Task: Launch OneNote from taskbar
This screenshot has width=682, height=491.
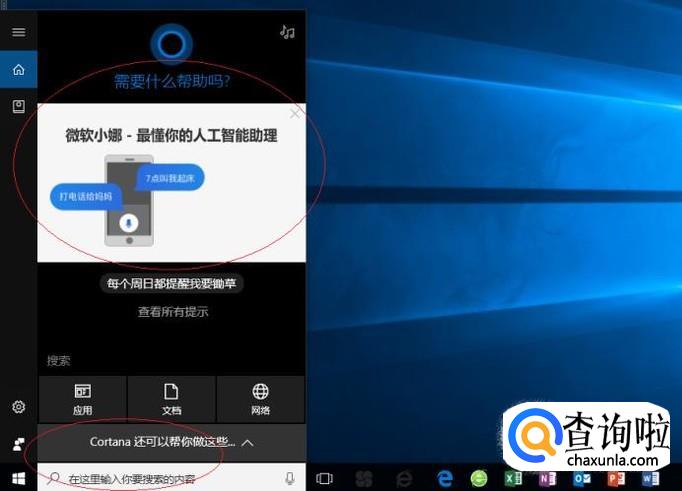Action: tap(547, 479)
